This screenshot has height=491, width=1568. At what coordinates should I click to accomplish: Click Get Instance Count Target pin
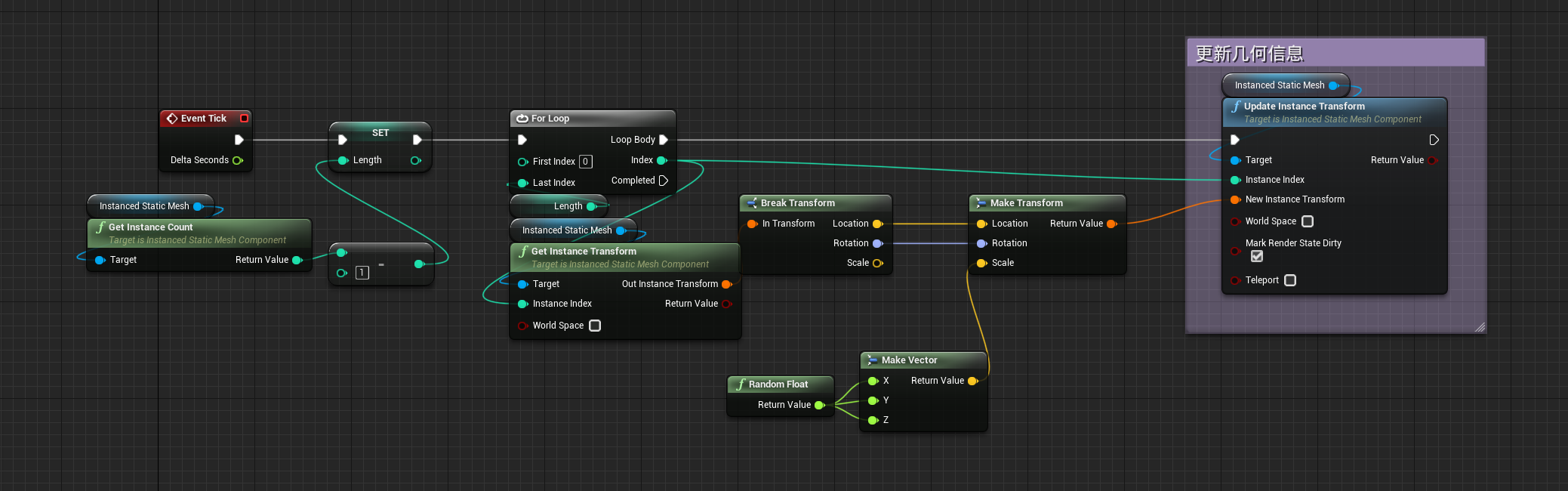(x=100, y=260)
